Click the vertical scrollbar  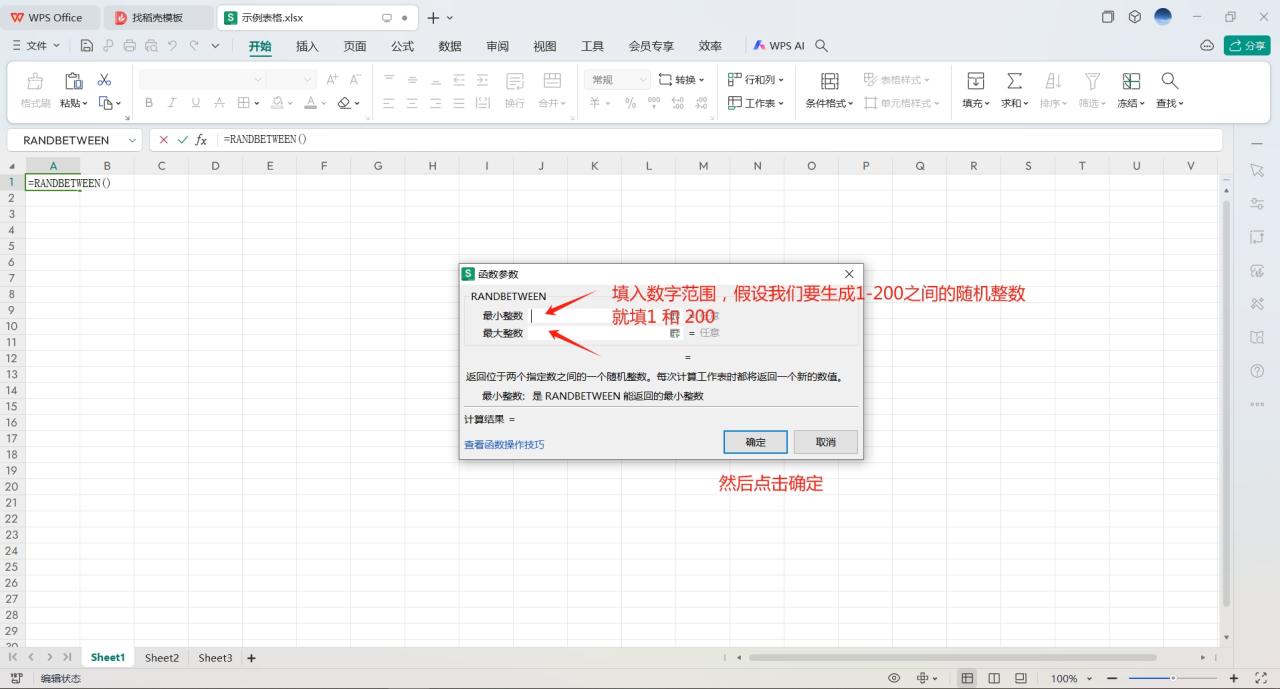(1227, 402)
